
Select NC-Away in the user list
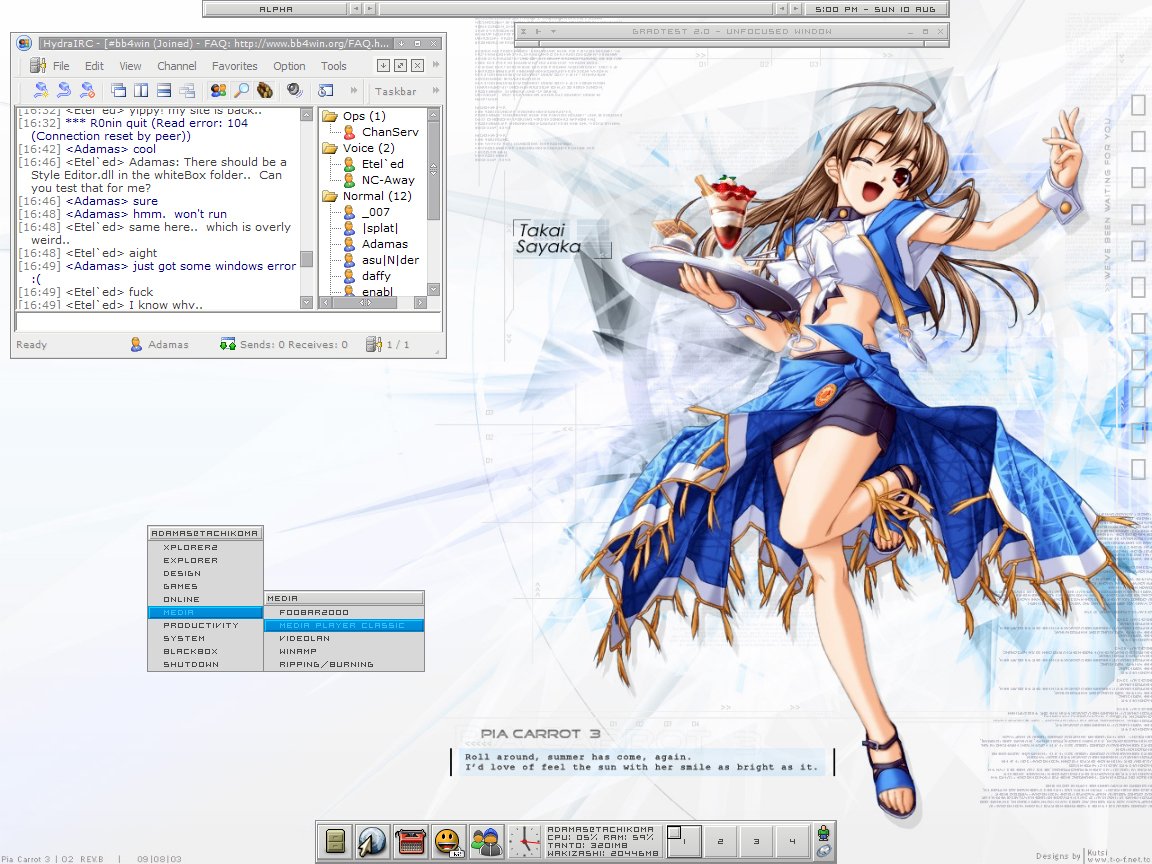pyautogui.click(x=380, y=180)
